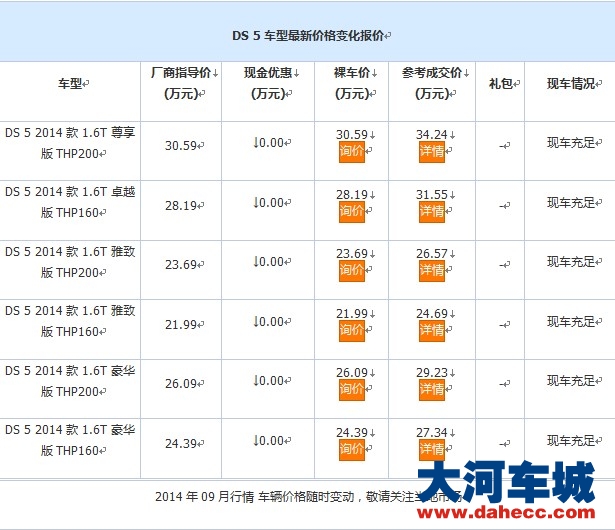Click reference price 34.24 value
The width and height of the screenshot is (615, 530).
(x=432, y=135)
